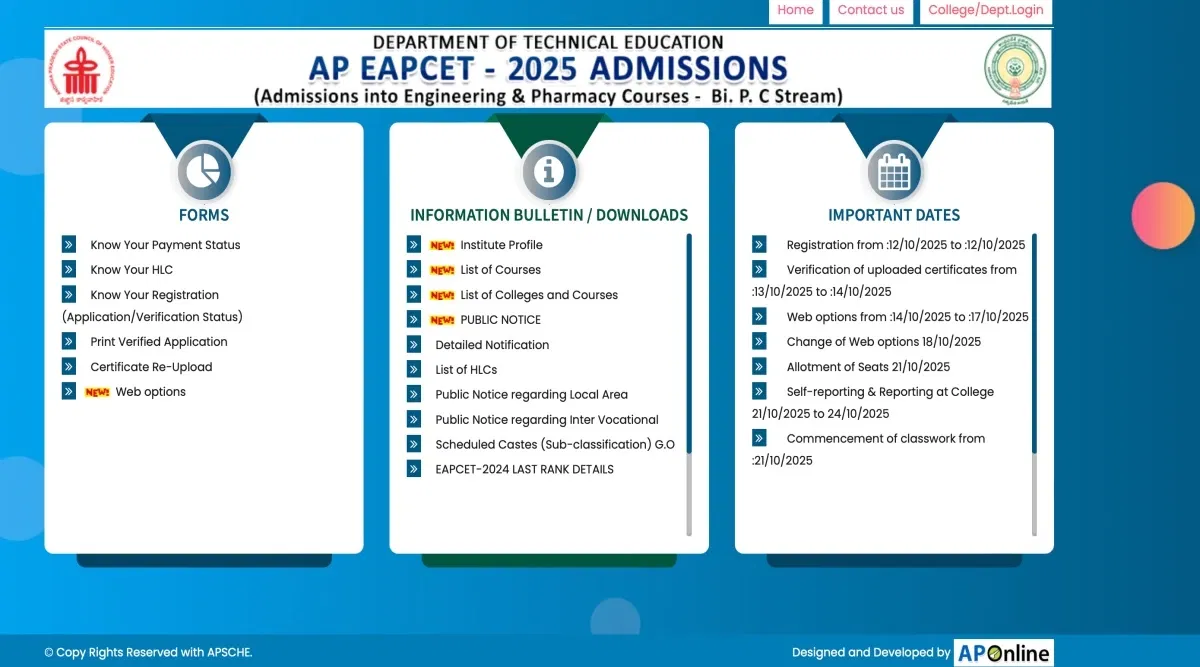
Task: Open Certificate Re-Upload link
Action: [151, 367]
